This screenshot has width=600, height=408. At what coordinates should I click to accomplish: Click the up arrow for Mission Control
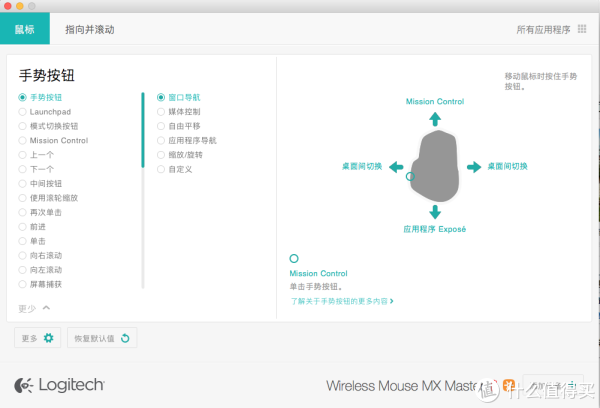click(x=435, y=119)
